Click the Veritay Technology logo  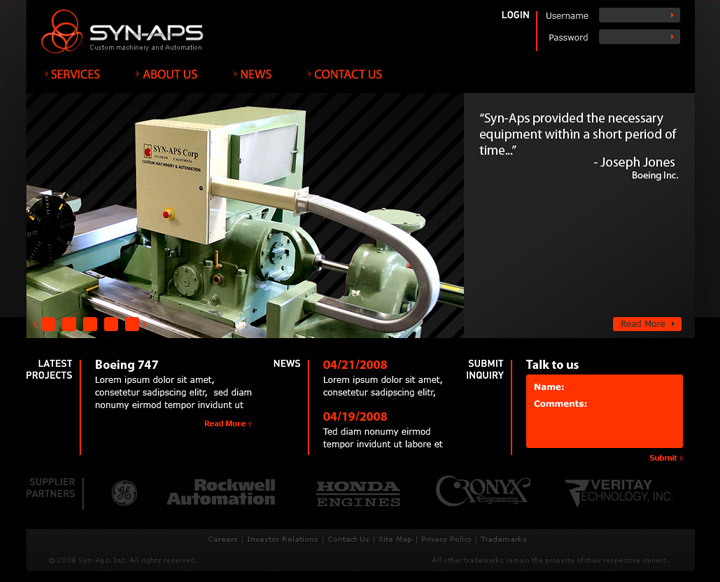tap(617, 492)
